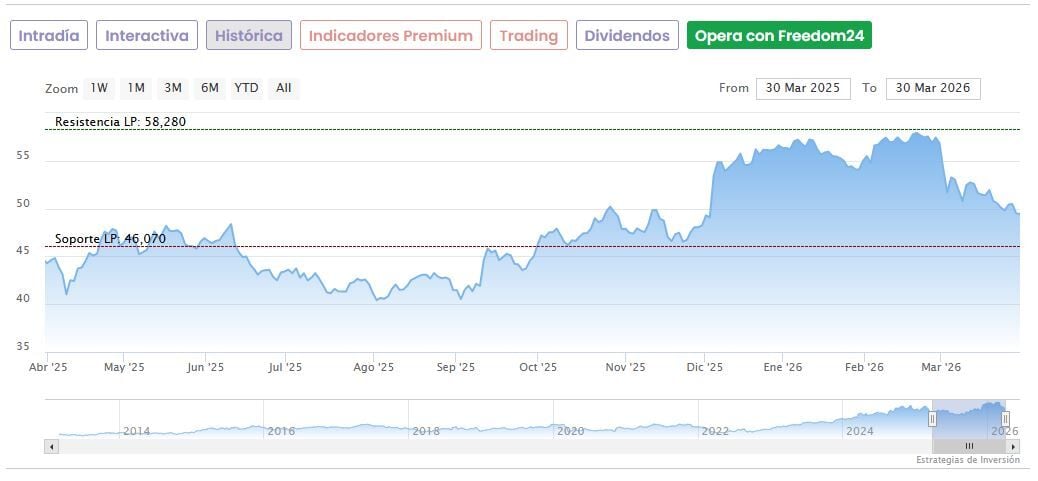Switch to the Interactiva tab

coord(147,36)
